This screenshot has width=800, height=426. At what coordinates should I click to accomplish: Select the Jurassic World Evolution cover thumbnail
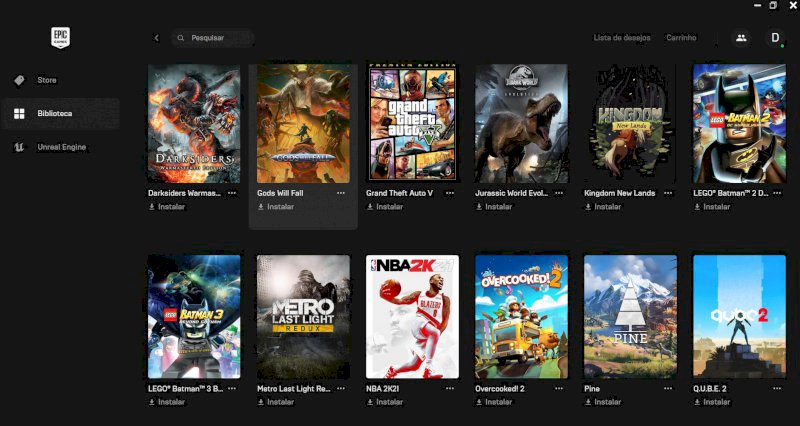point(521,123)
